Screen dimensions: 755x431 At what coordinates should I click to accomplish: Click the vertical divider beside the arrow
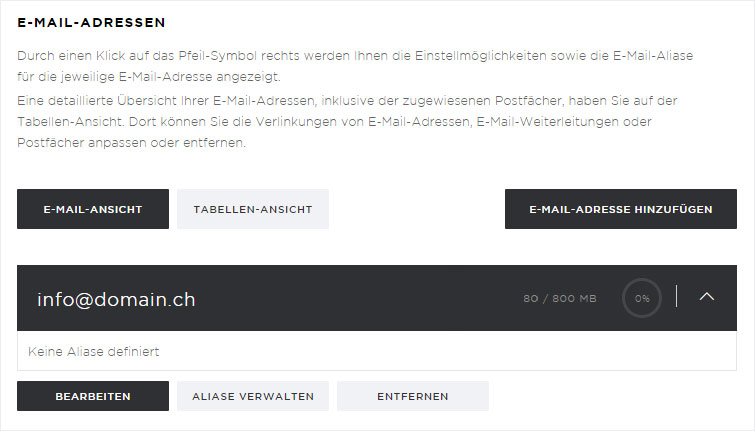pos(677,296)
